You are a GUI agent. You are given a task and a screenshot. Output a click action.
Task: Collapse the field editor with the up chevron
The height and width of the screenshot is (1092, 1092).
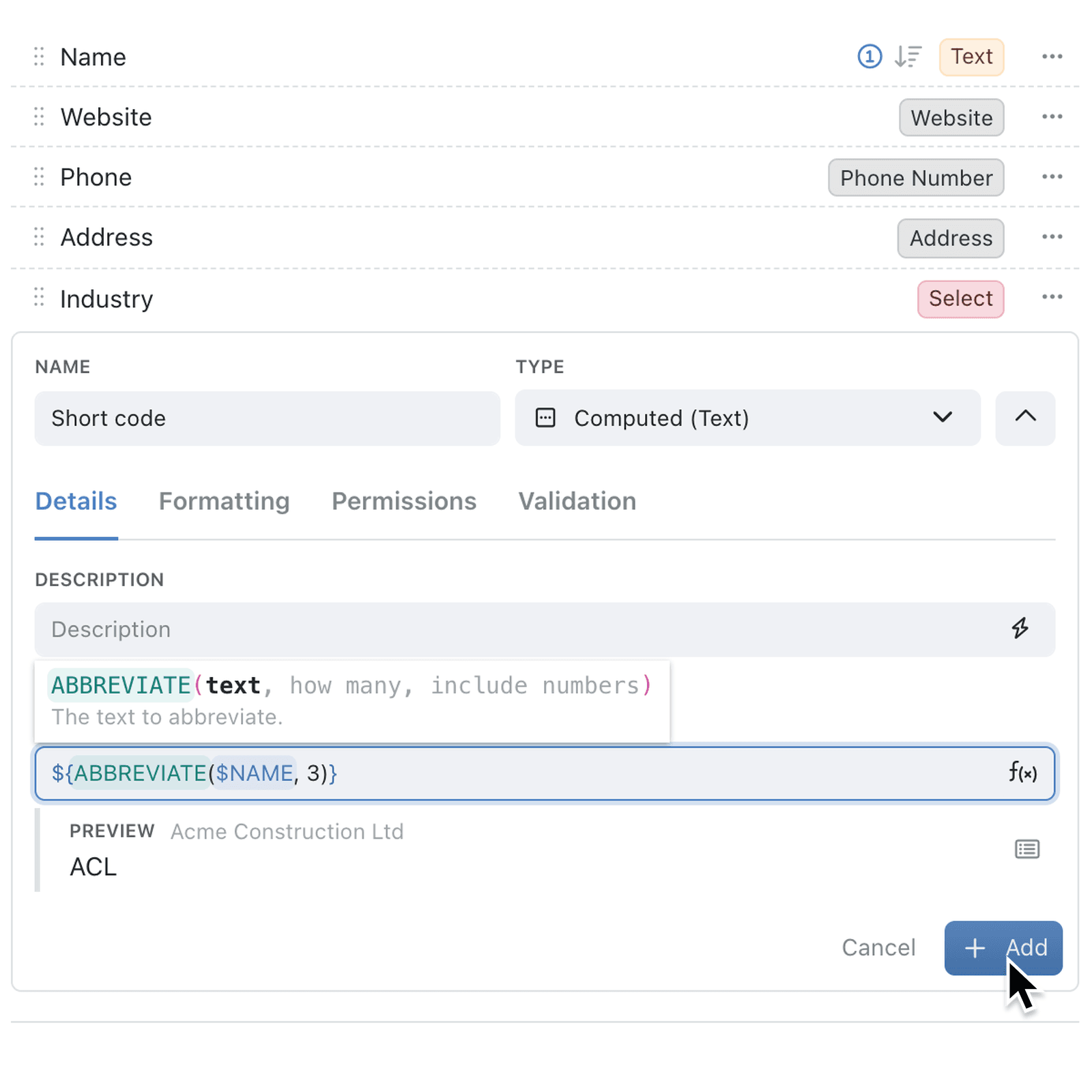1025,418
